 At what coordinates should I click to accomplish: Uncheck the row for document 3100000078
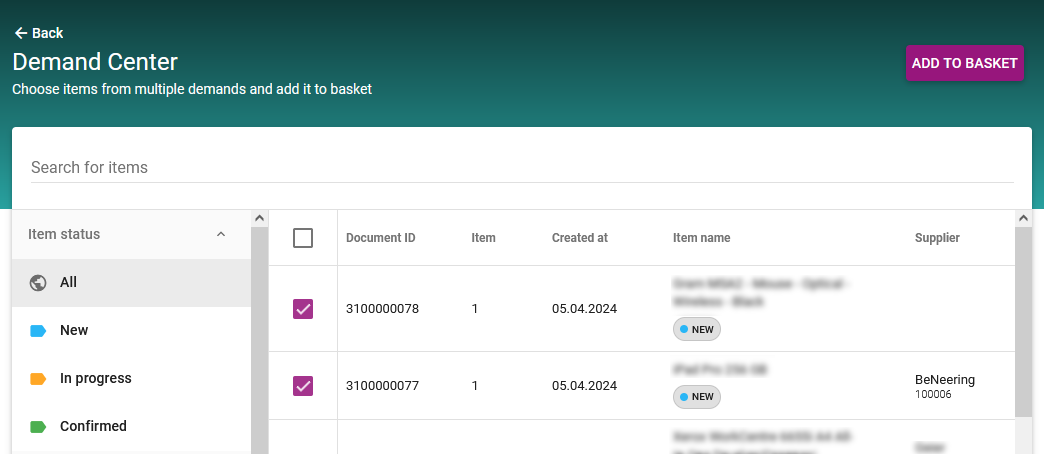click(x=303, y=309)
